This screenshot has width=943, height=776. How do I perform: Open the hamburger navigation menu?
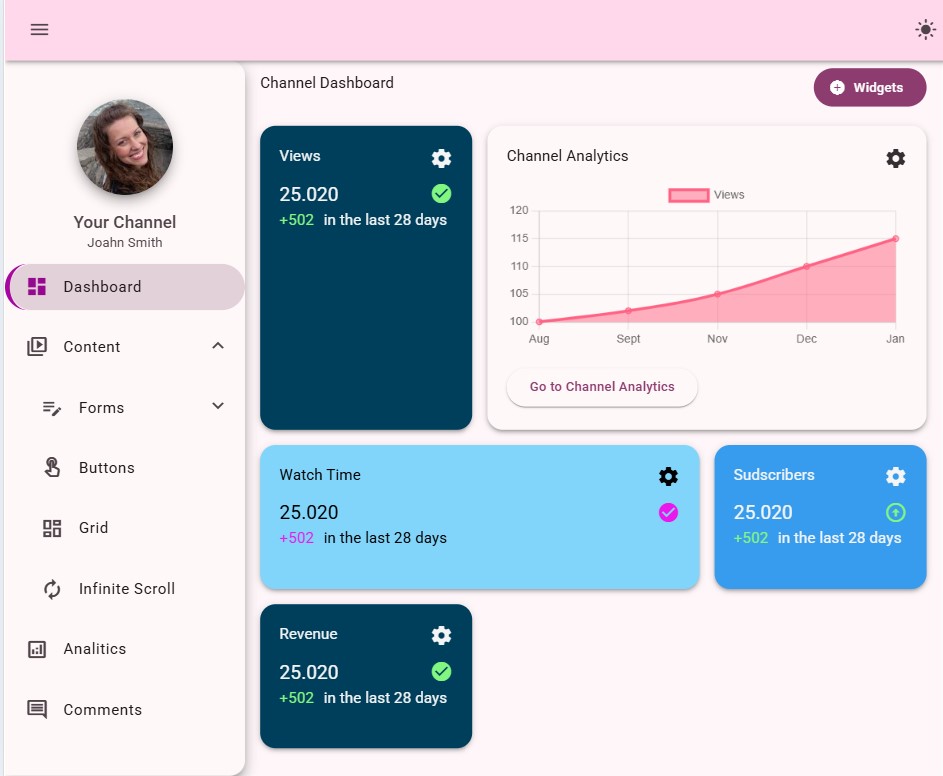[x=39, y=29]
